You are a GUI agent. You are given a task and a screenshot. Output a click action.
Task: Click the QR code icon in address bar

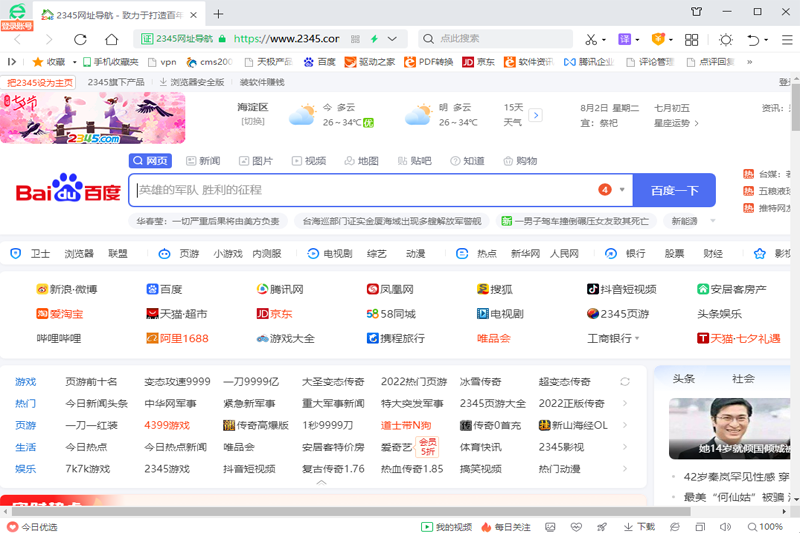pos(355,39)
